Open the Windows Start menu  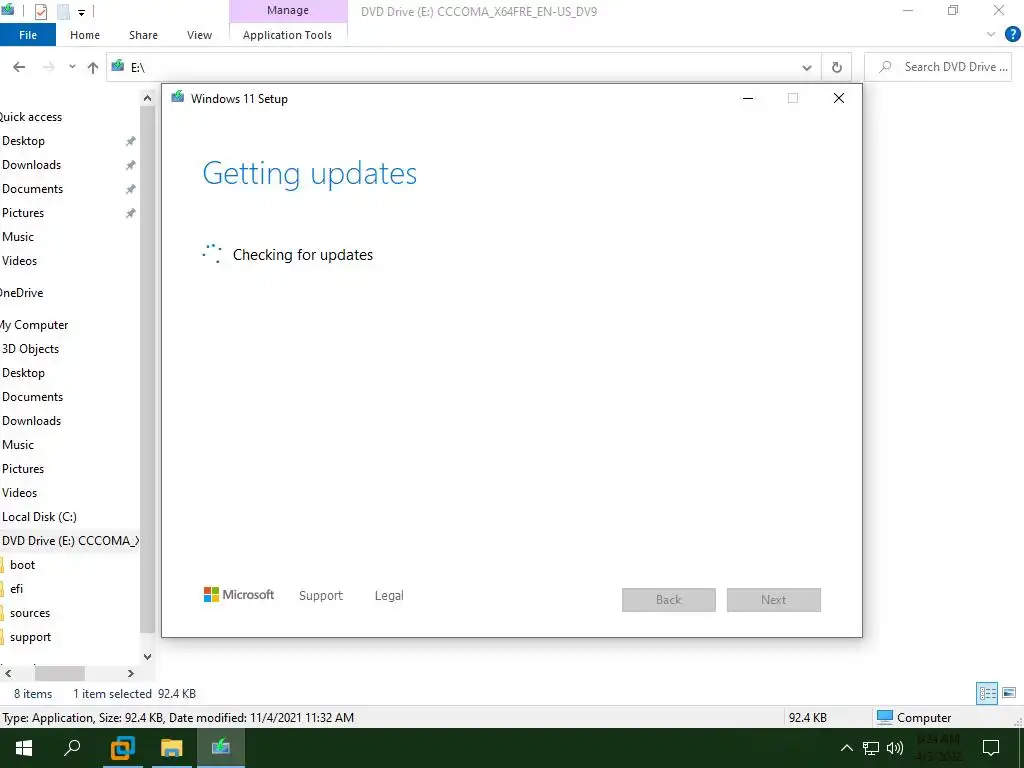coord(24,748)
